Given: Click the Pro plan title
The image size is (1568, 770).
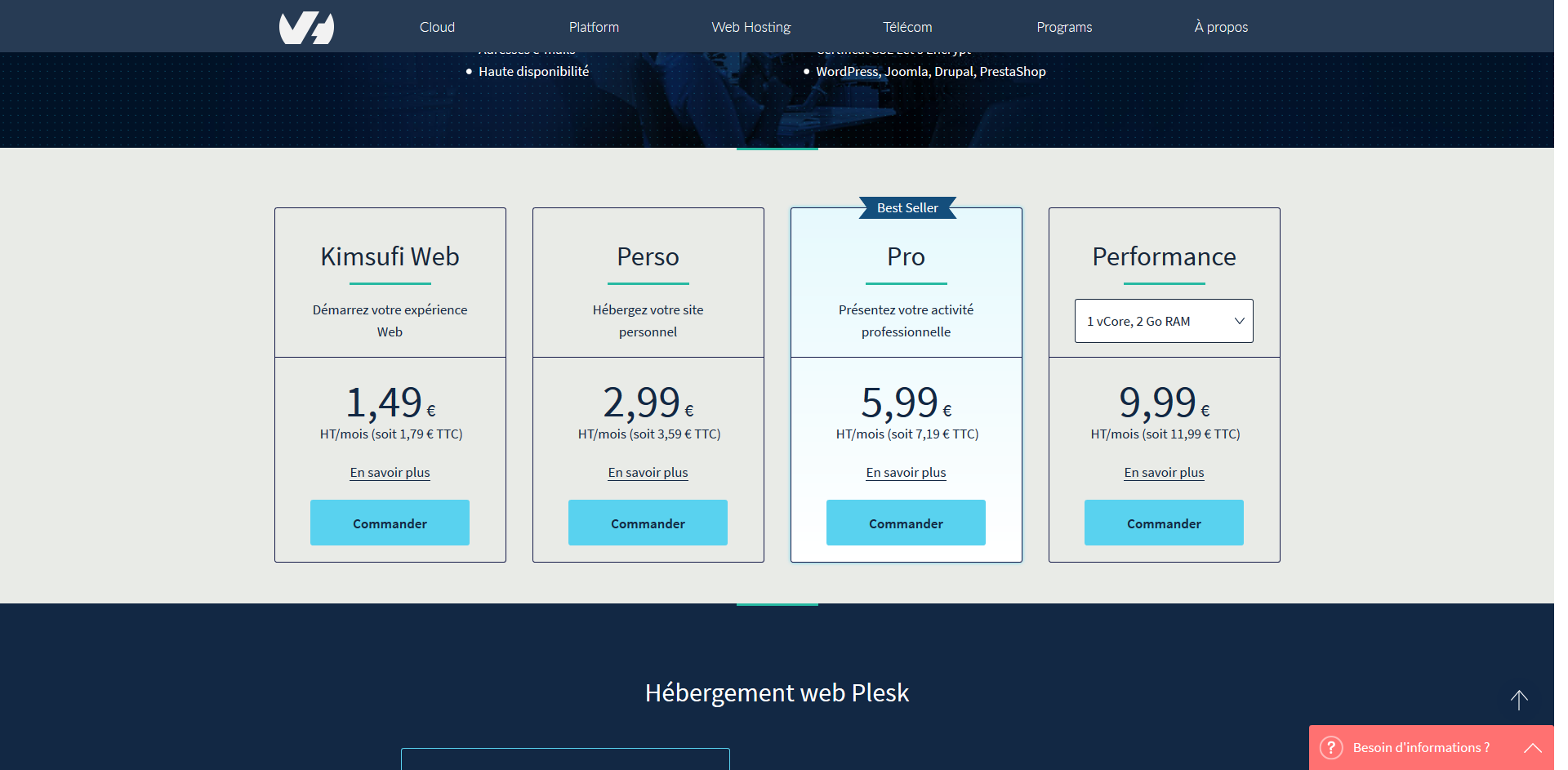Looking at the screenshot, I should point(906,256).
